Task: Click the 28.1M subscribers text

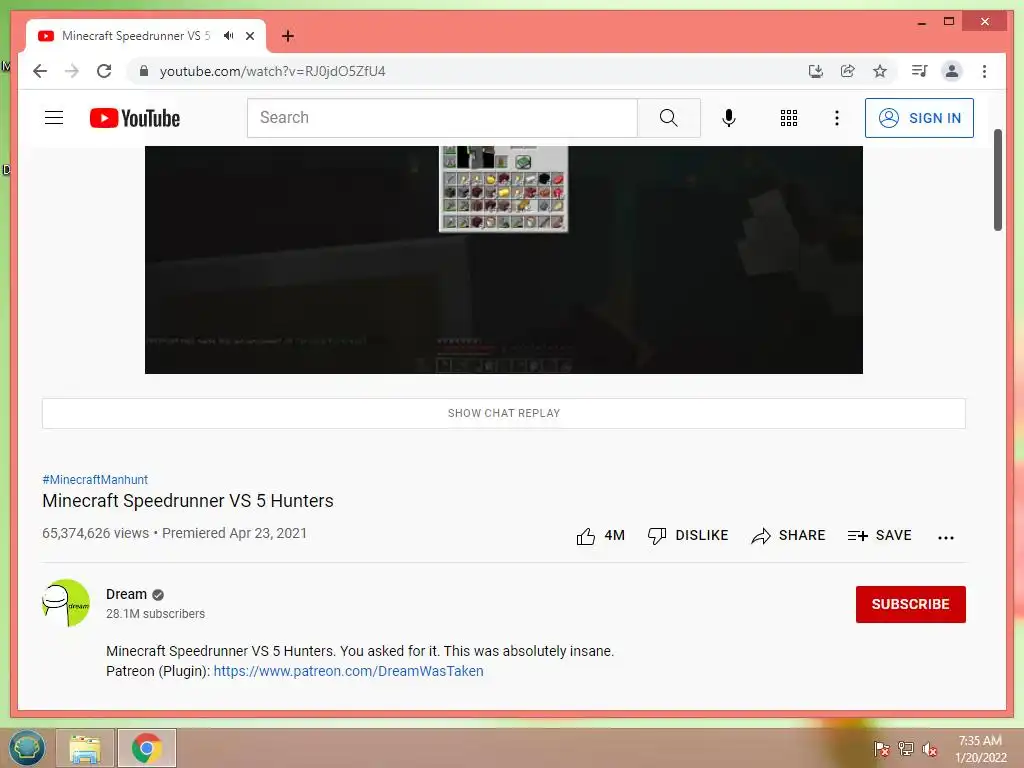Action: pos(155,614)
